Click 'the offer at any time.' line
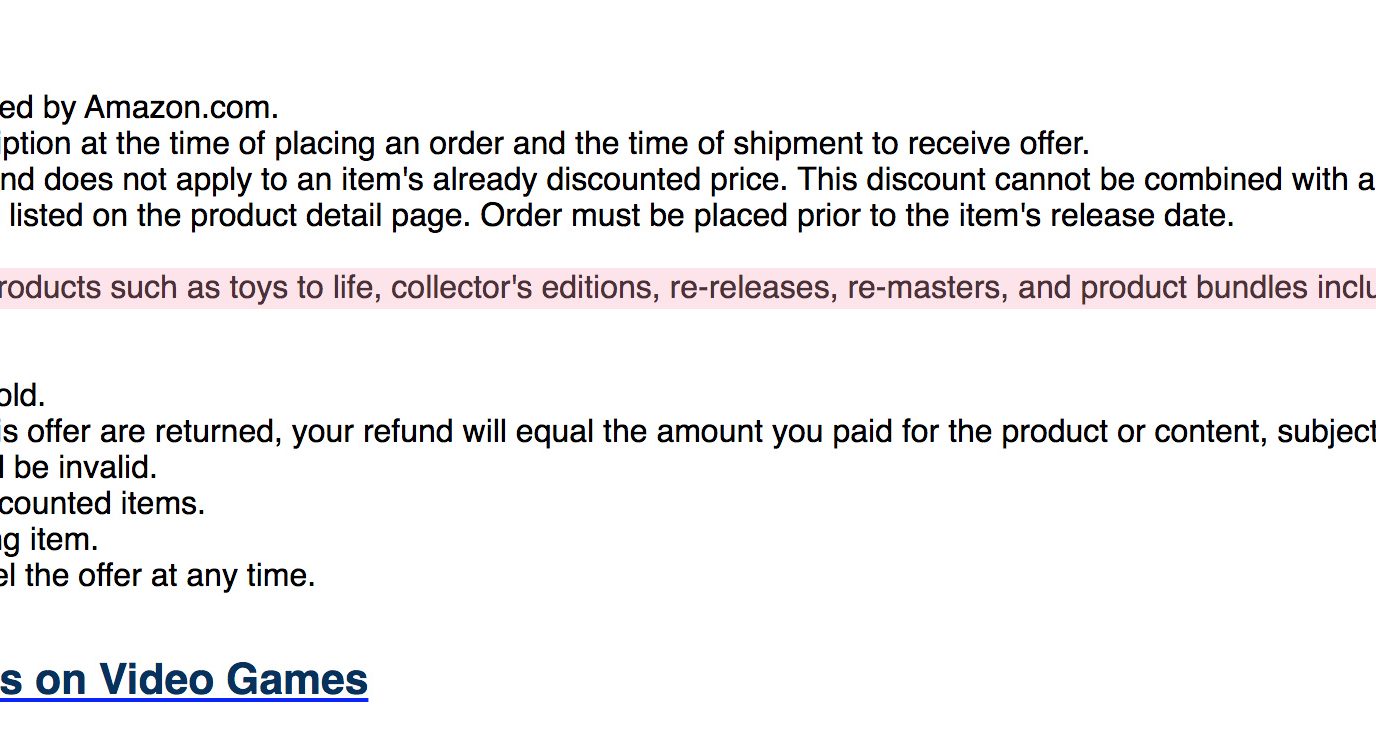Viewport: 1376px width, 744px height. (x=157, y=576)
